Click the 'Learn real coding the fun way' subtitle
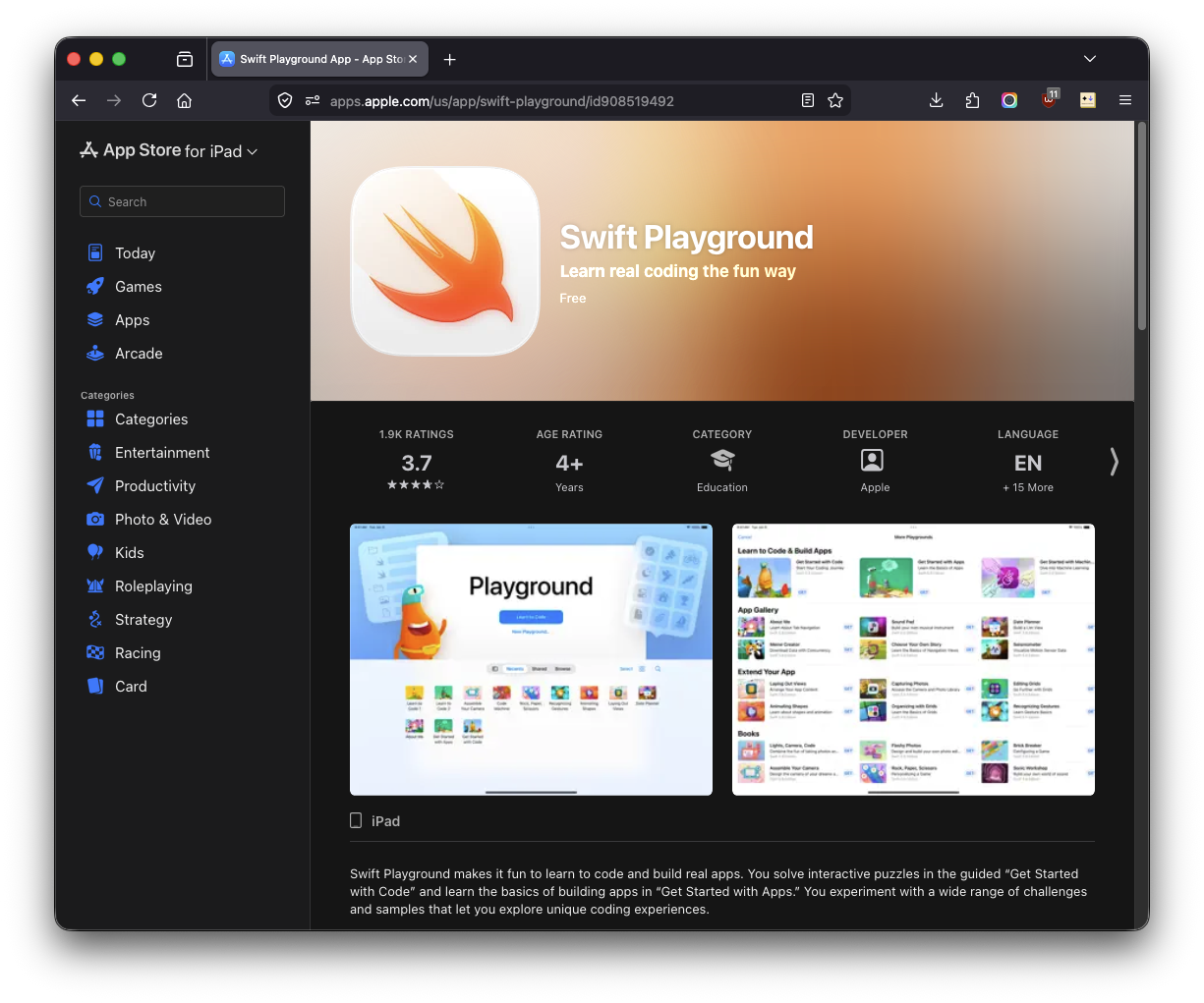This screenshot has height=1003, width=1204. (x=677, y=271)
